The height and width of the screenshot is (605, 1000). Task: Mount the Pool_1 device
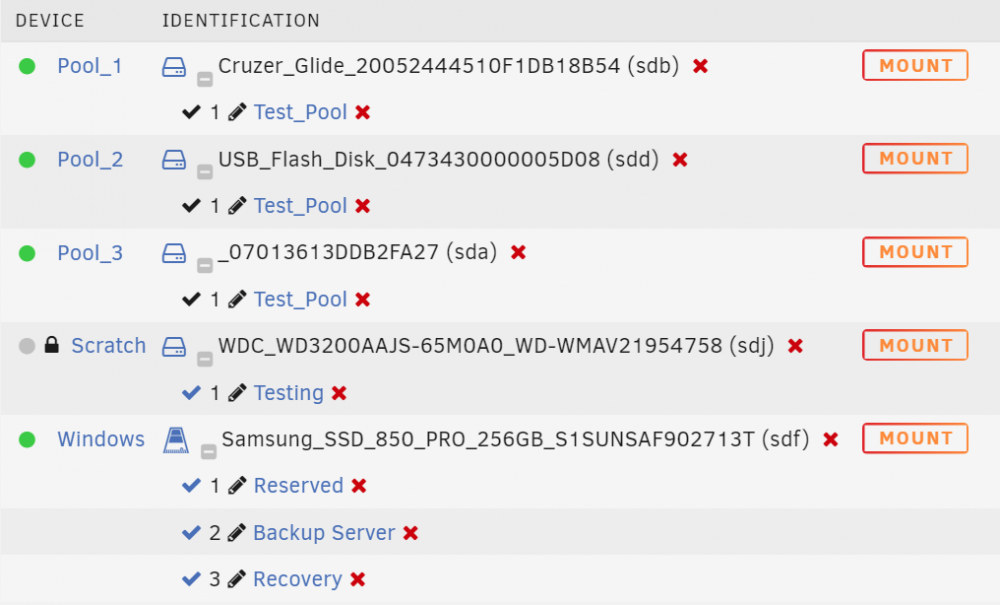[915, 65]
